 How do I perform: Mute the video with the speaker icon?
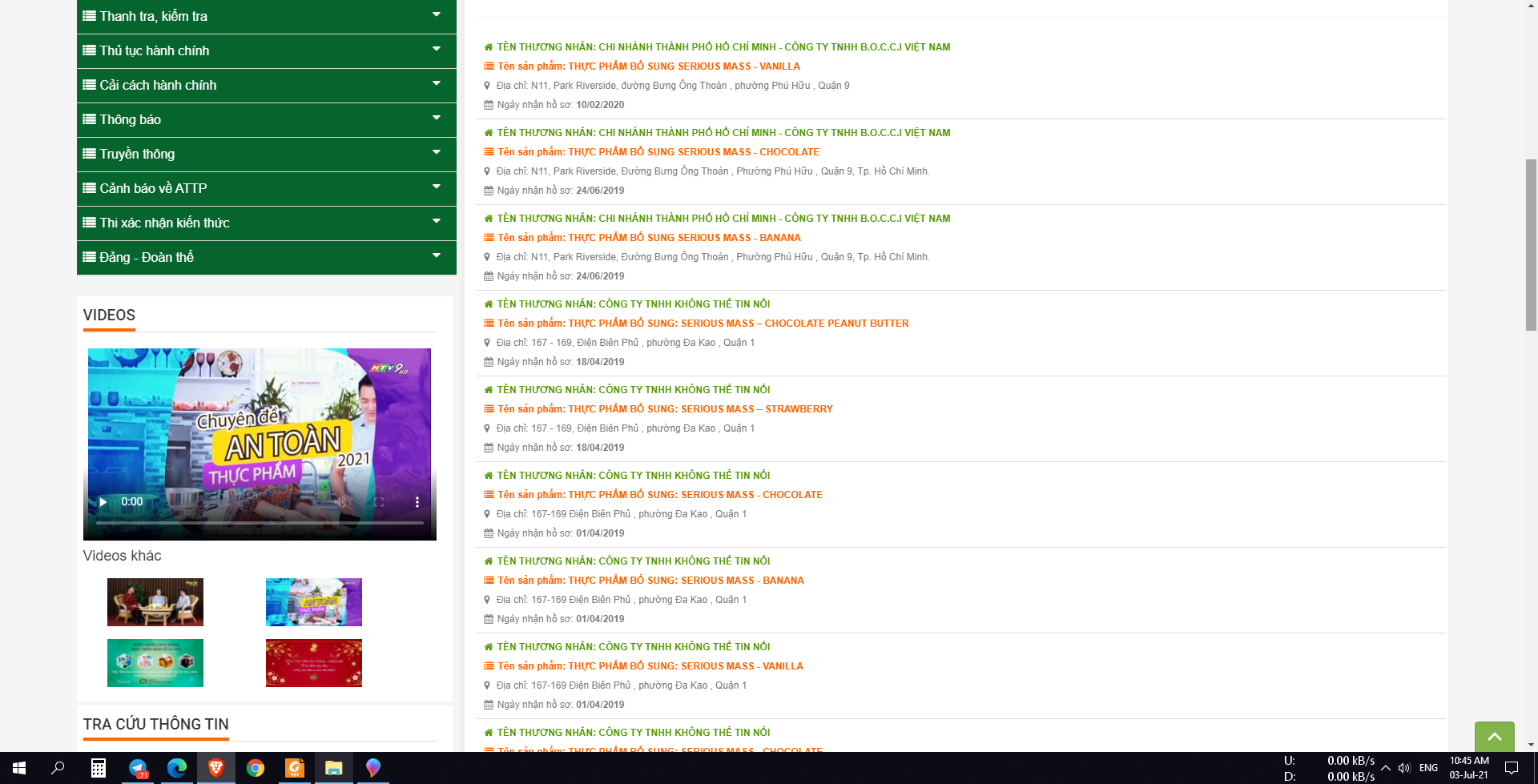[x=342, y=502]
